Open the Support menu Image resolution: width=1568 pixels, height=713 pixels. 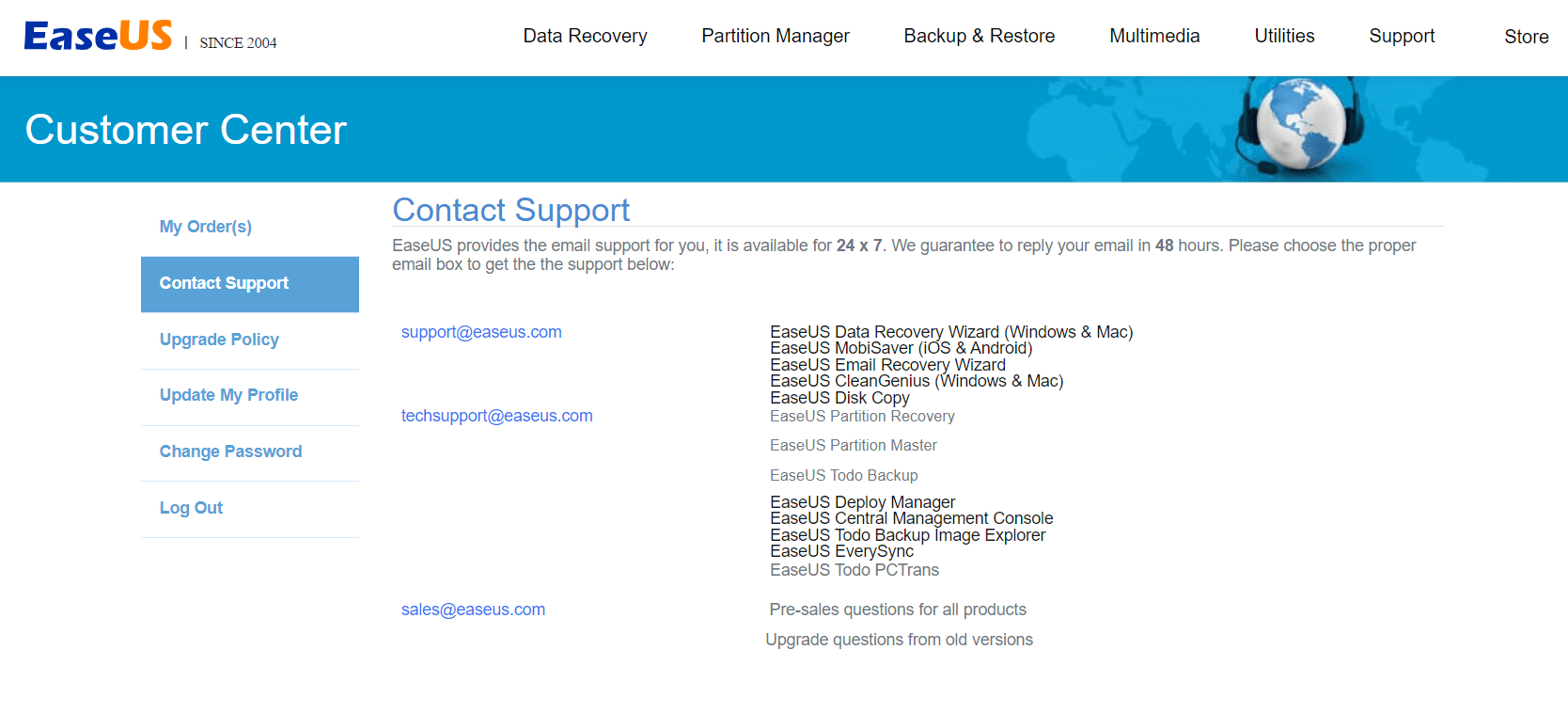click(x=1402, y=36)
